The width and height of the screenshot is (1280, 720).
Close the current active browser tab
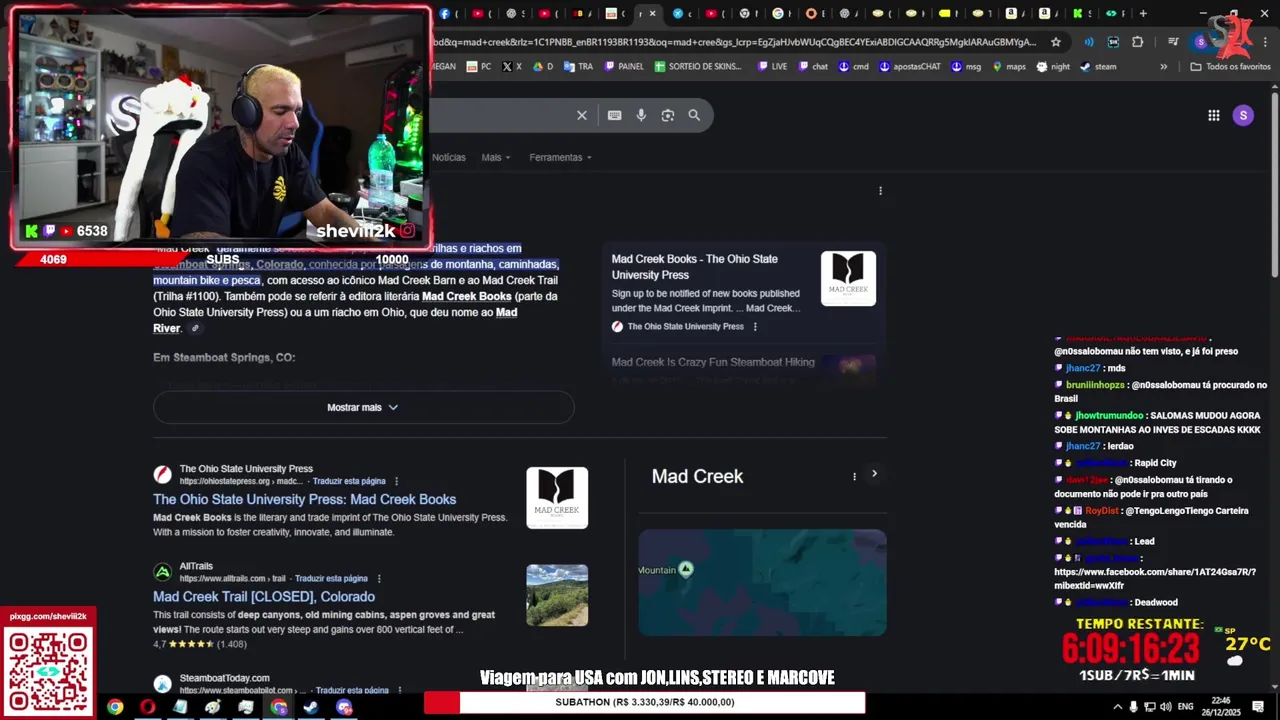[x=653, y=14]
